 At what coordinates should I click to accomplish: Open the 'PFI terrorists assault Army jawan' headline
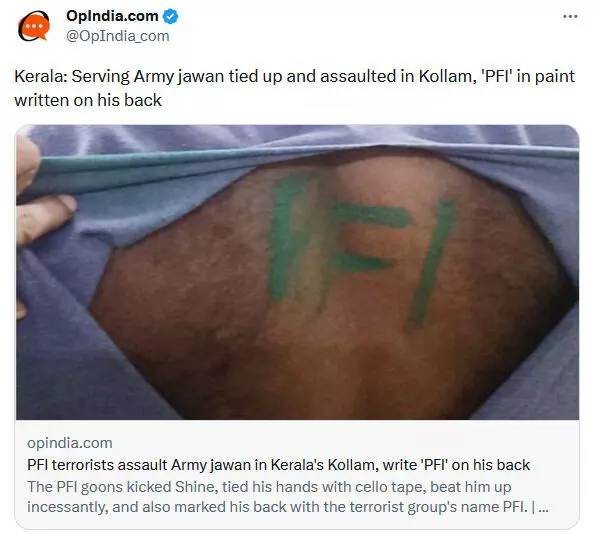pos(278,465)
